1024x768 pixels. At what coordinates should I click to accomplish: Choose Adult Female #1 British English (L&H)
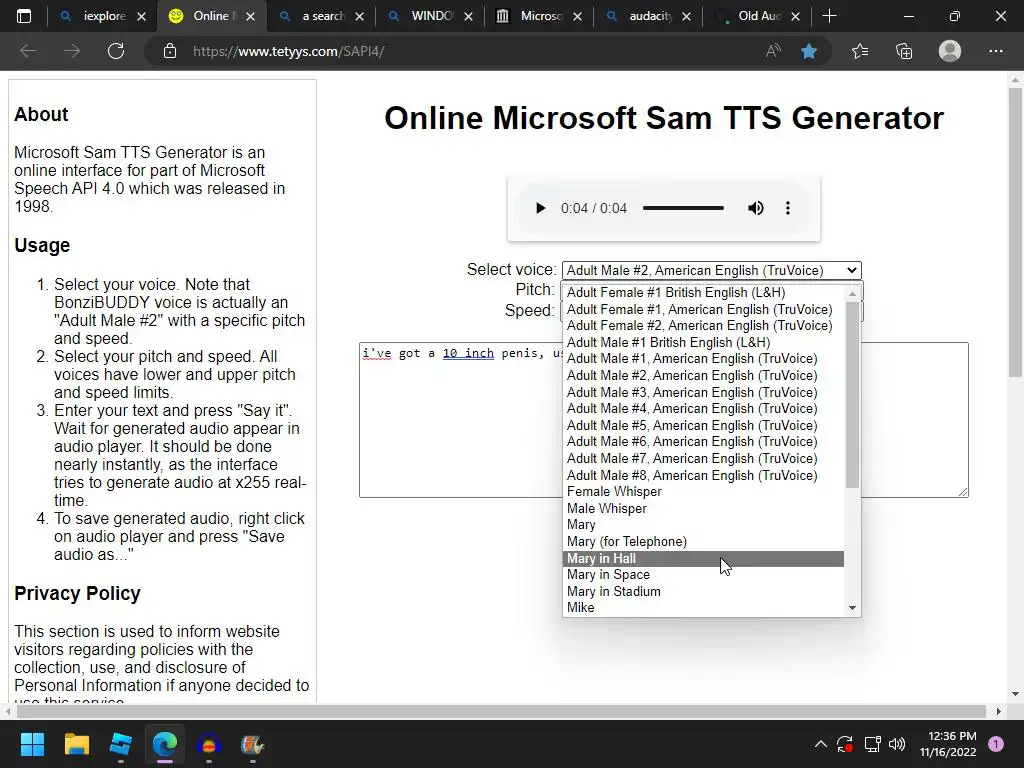coord(703,293)
